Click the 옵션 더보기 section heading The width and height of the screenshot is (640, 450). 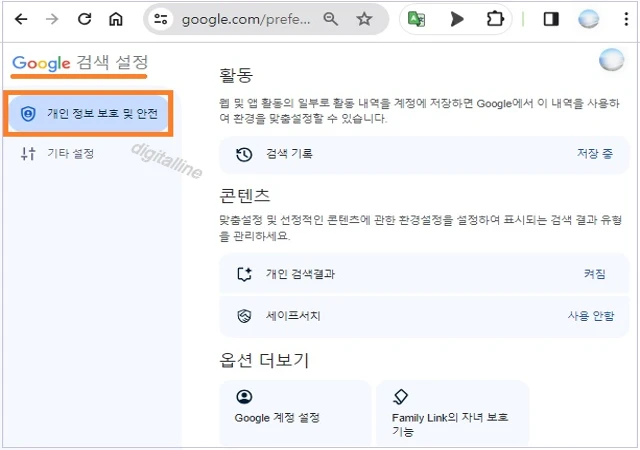[264, 360]
